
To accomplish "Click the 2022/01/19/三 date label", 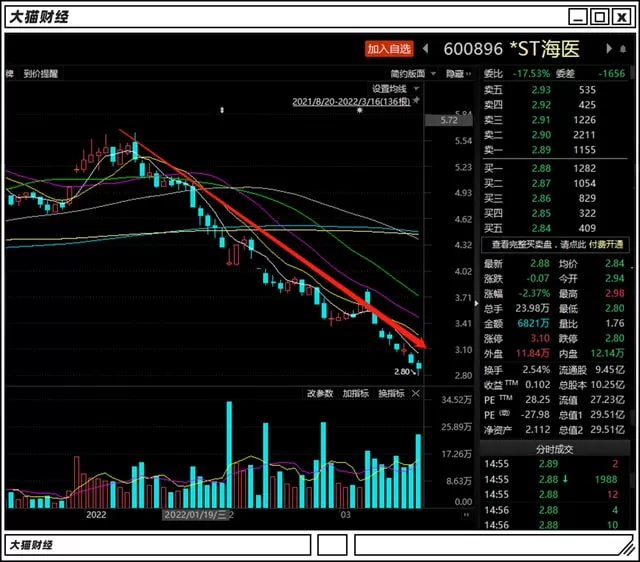I will click(x=195, y=515).
